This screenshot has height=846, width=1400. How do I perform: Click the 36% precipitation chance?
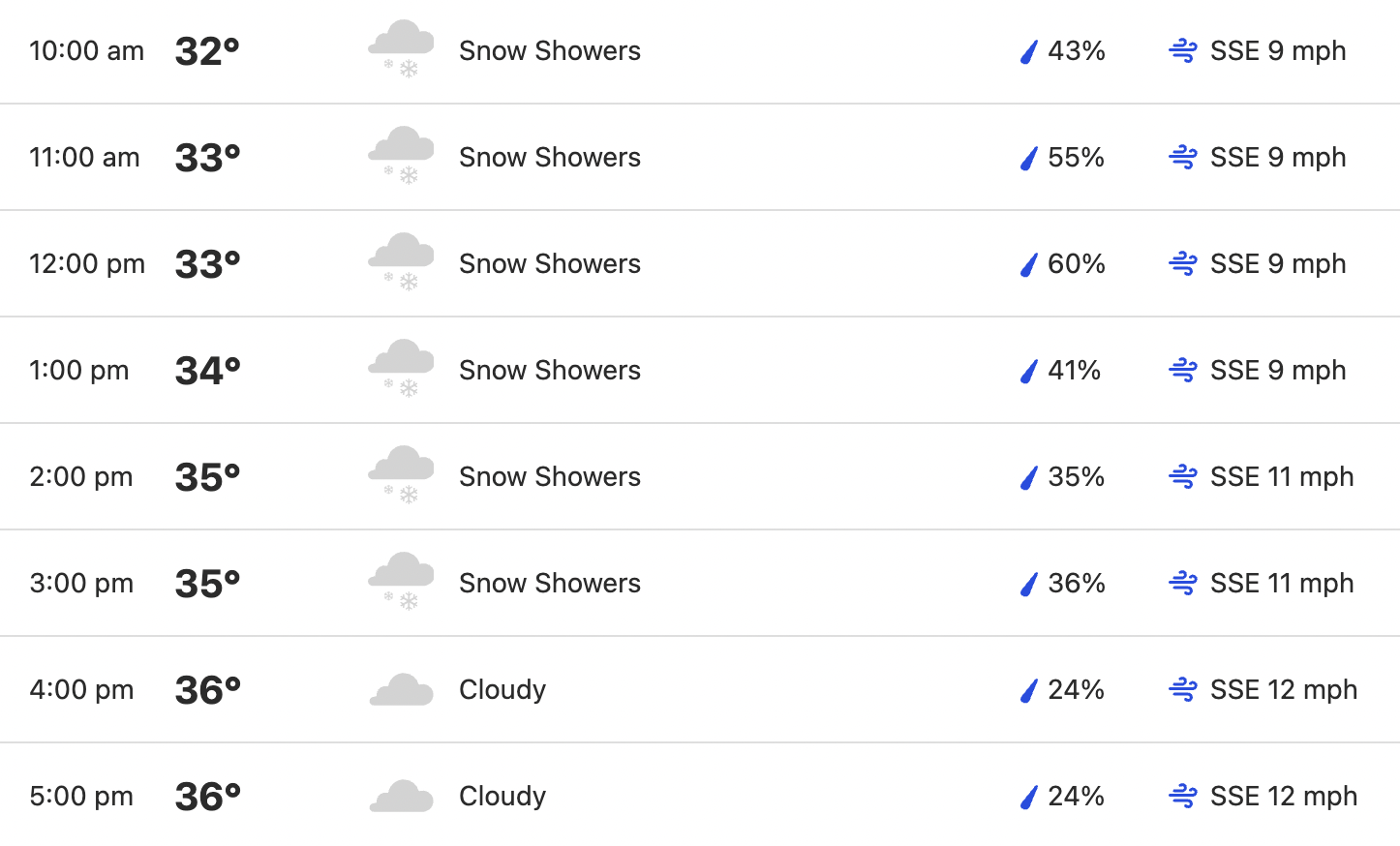pos(1077,583)
